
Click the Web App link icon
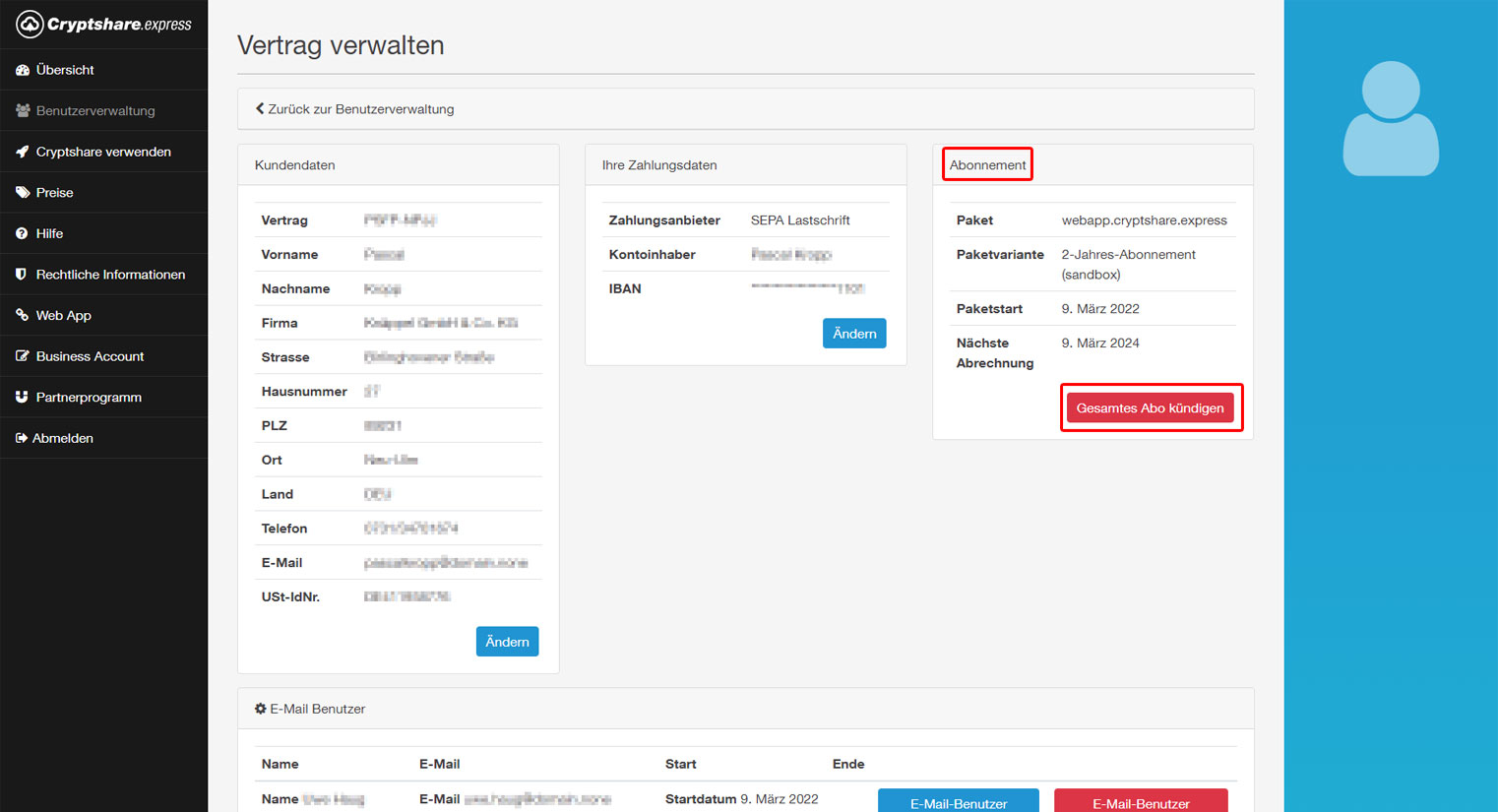click(22, 315)
